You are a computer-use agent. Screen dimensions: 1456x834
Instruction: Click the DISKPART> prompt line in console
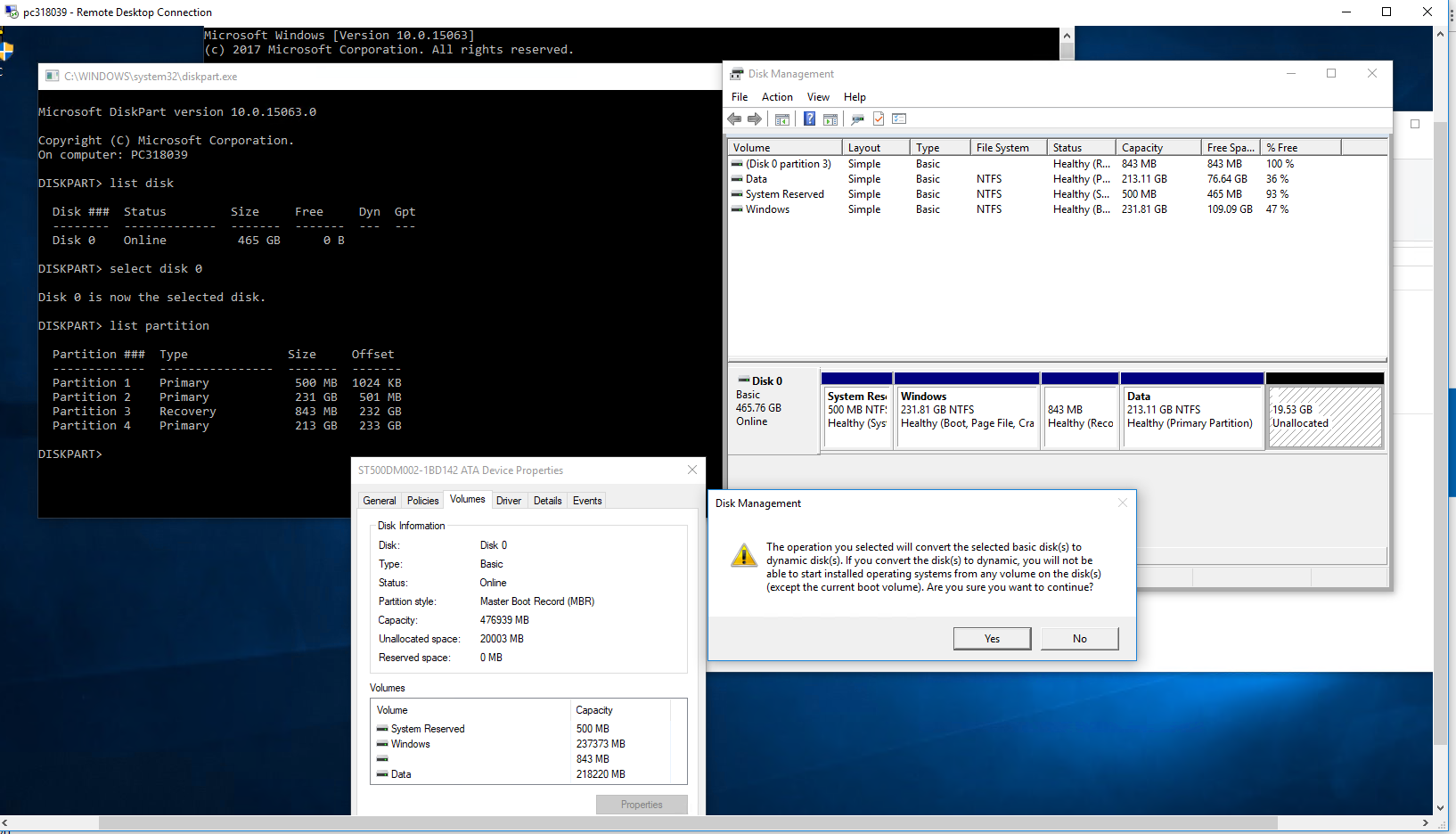point(70,454)
